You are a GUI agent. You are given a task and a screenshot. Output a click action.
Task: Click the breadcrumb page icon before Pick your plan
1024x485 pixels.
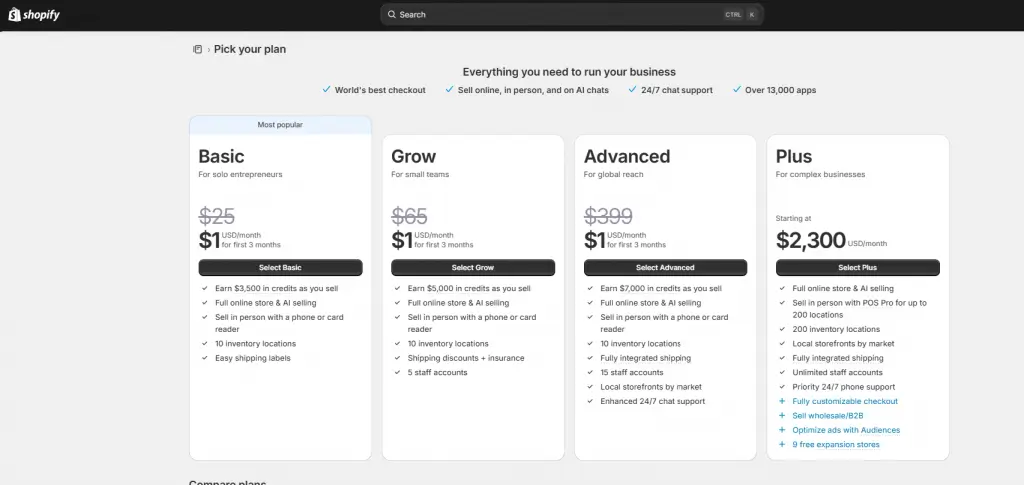point(197,49)
